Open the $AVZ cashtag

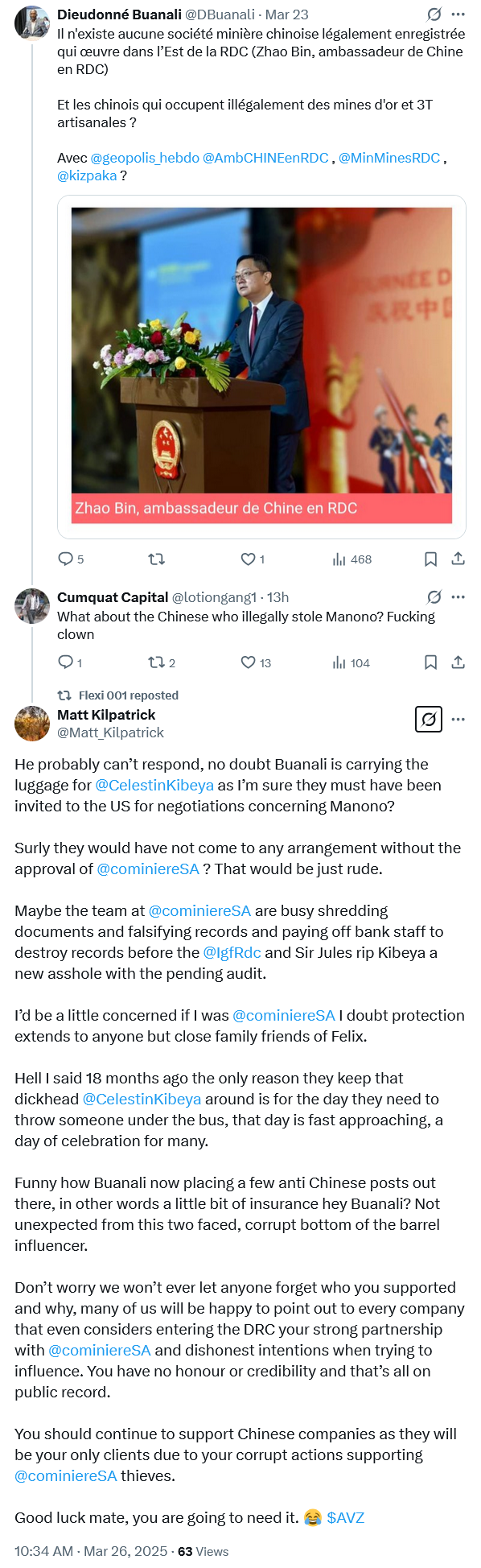click(345, 1517)
